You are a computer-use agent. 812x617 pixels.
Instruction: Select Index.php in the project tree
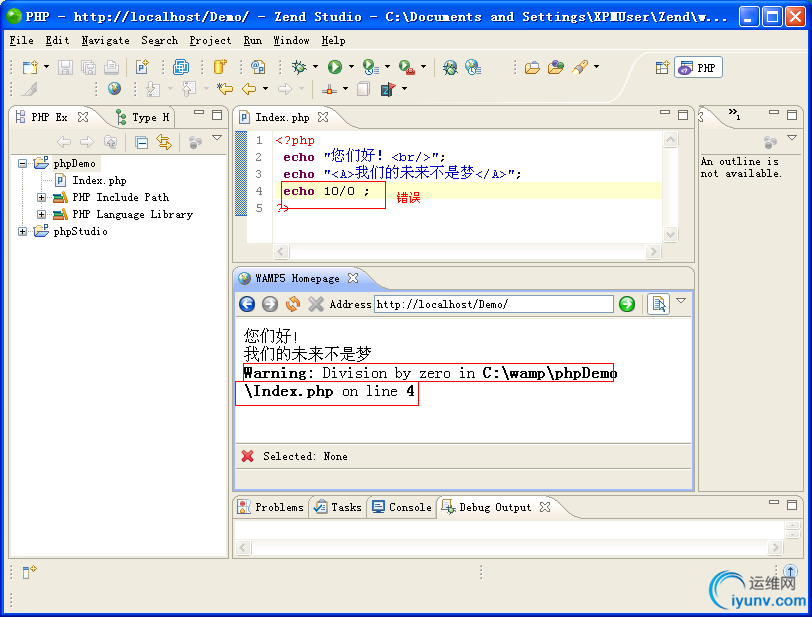tap(99, 180)
